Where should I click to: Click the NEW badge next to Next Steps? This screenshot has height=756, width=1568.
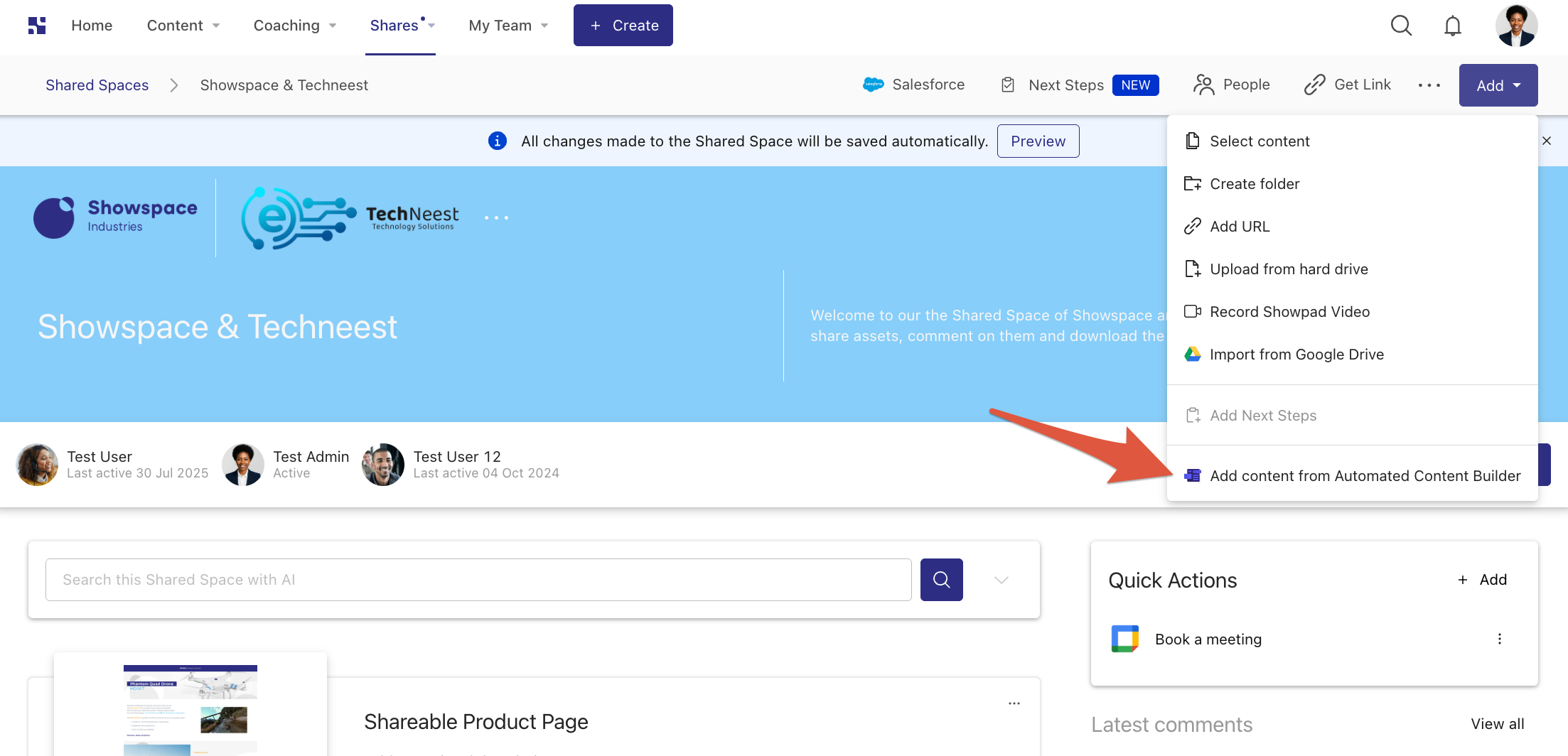pyautogui.click(x=1136, y=85)
